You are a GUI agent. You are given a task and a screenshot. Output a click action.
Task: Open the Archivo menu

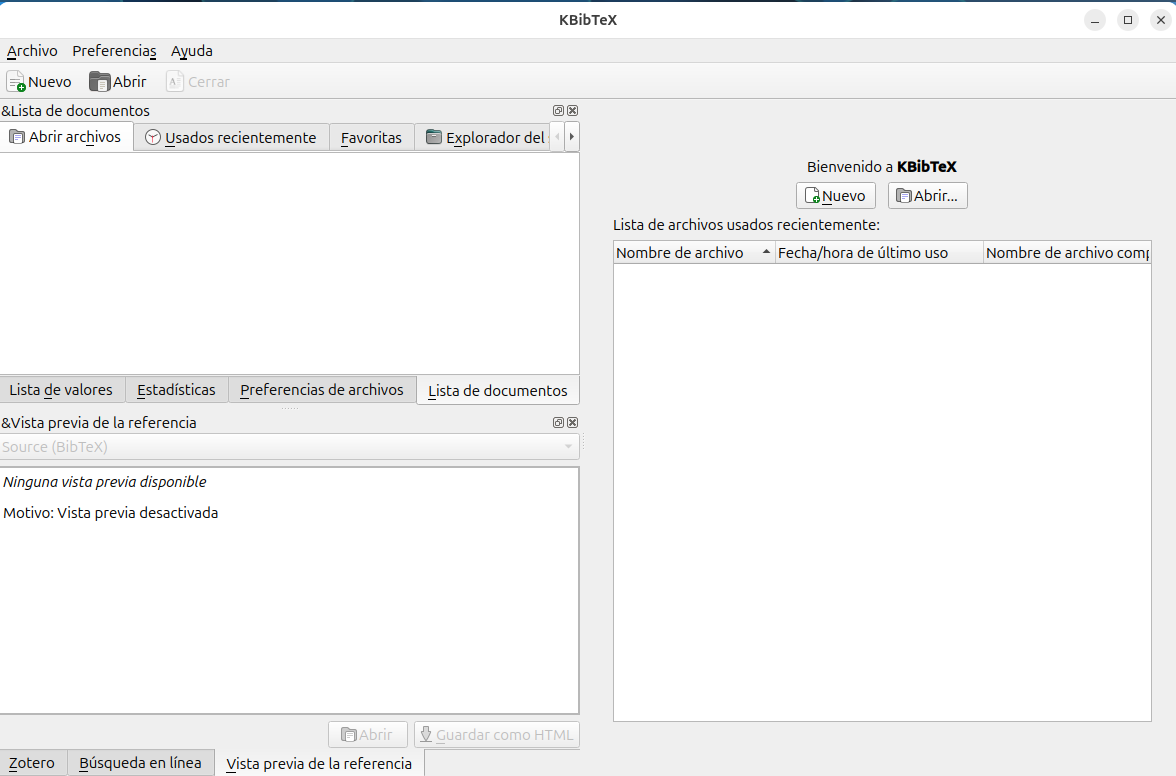(x=32, y=51)
